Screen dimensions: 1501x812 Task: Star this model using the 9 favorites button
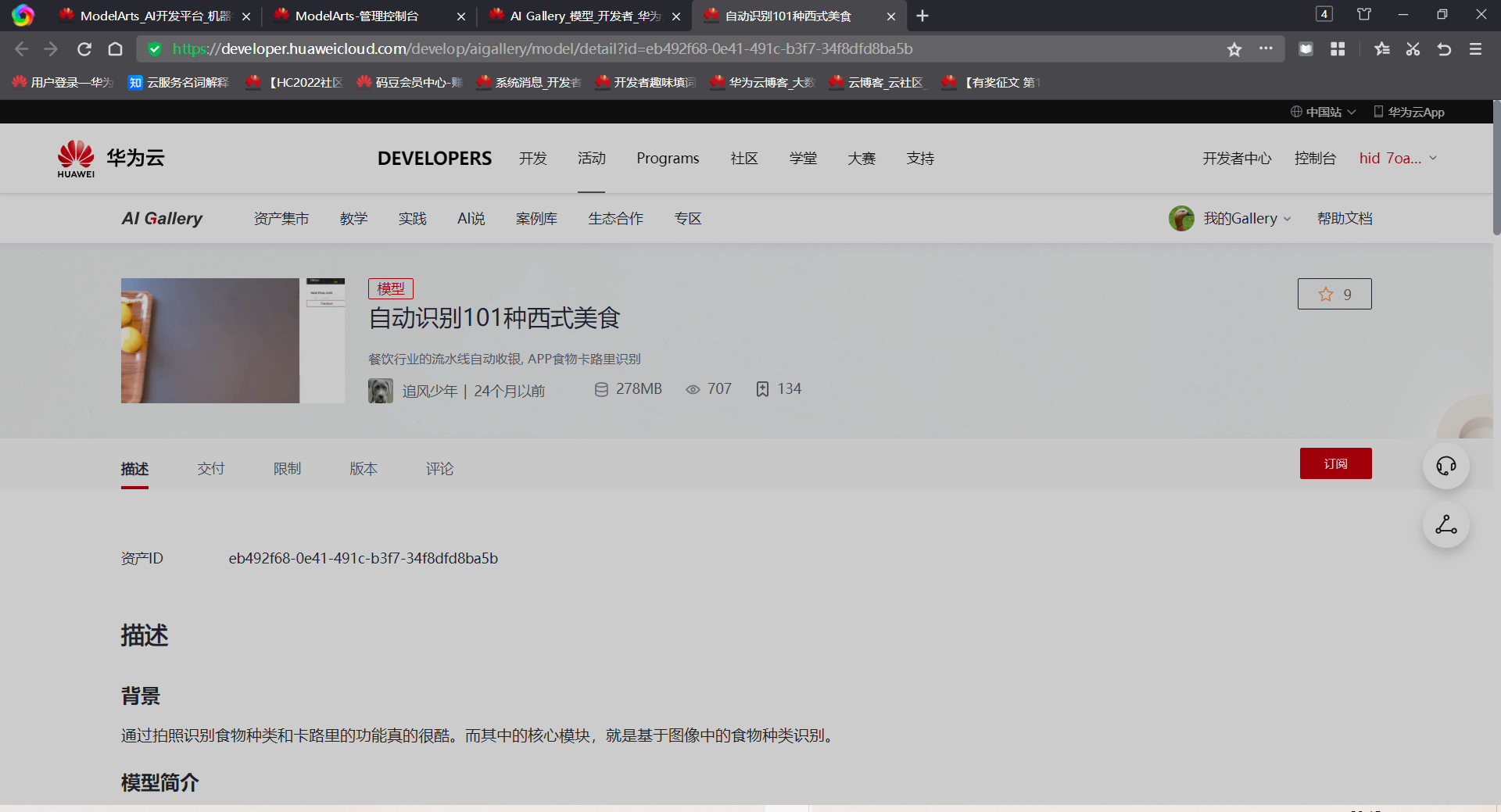(x=1334, y=294)
